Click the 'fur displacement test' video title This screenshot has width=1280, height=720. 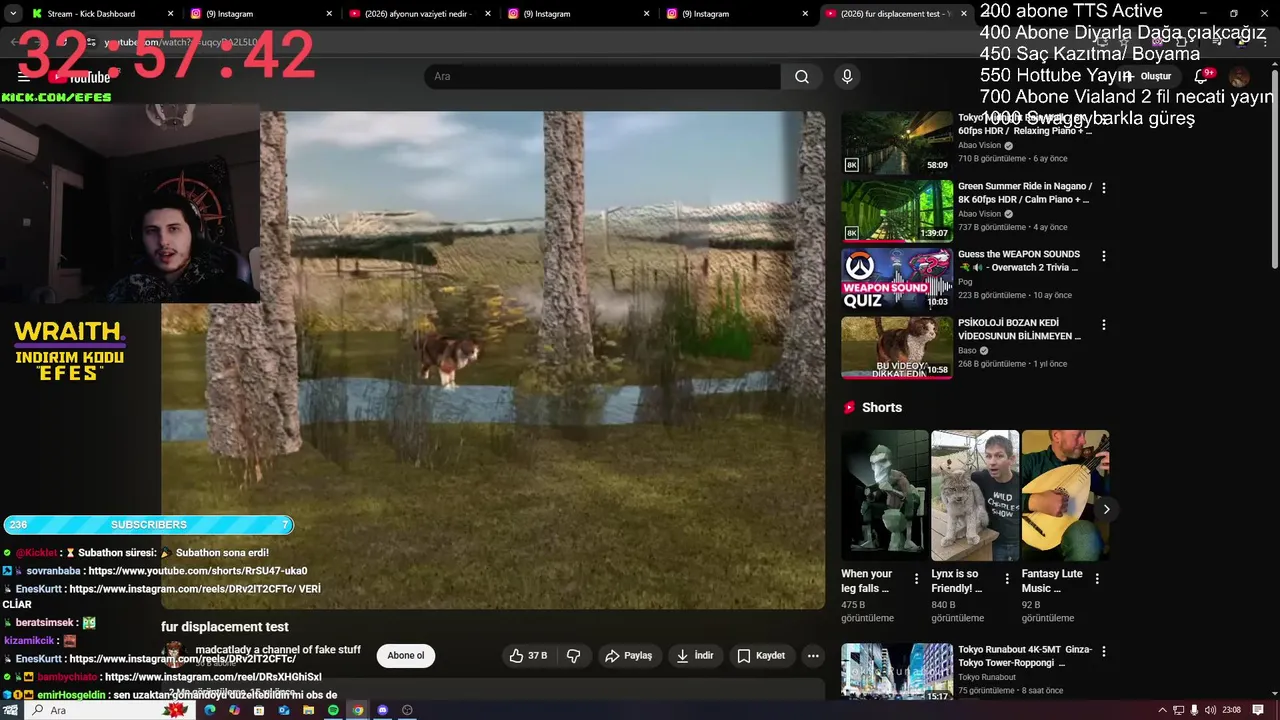pyautogui.click(x=225, y=627)
